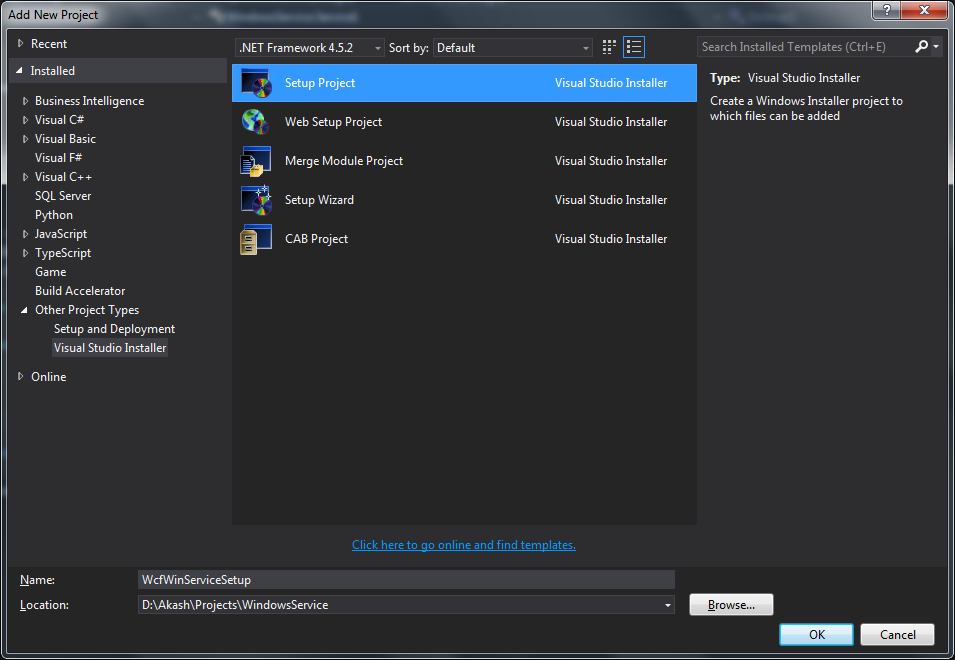Switch templates to small icons view
The width and height of the screenshot is (955, 660).
coord(608,47)
